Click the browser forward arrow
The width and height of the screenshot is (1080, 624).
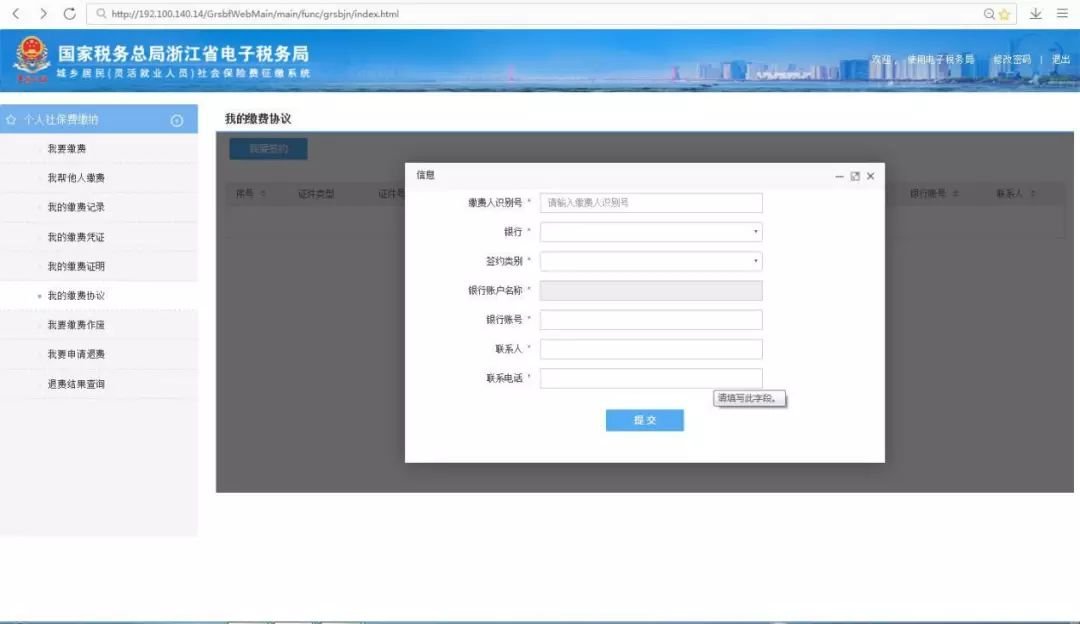pos(43,14)
